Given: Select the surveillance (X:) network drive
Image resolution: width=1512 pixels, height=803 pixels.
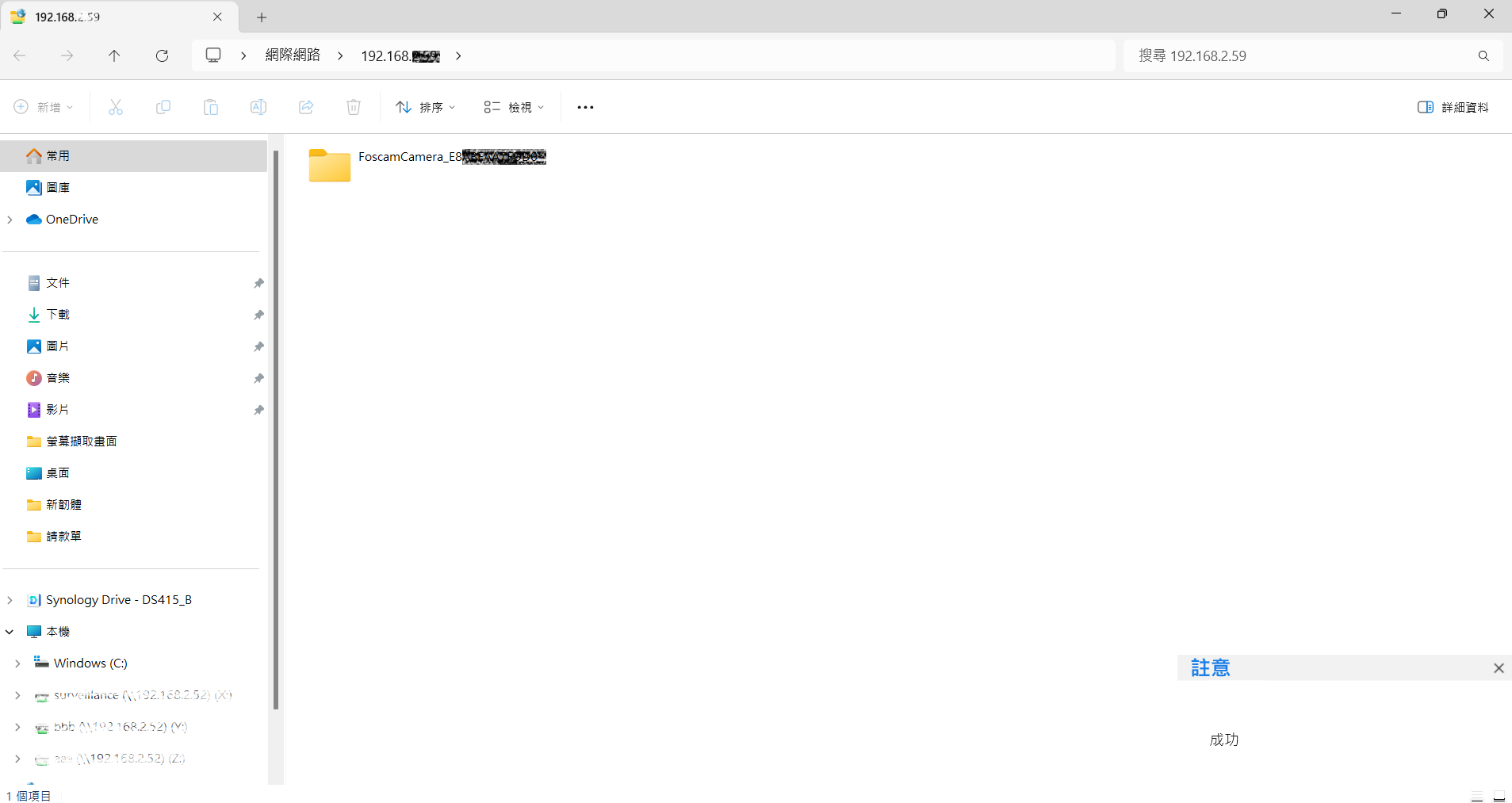Looking at the screenshot, I should tap(133, 695).
